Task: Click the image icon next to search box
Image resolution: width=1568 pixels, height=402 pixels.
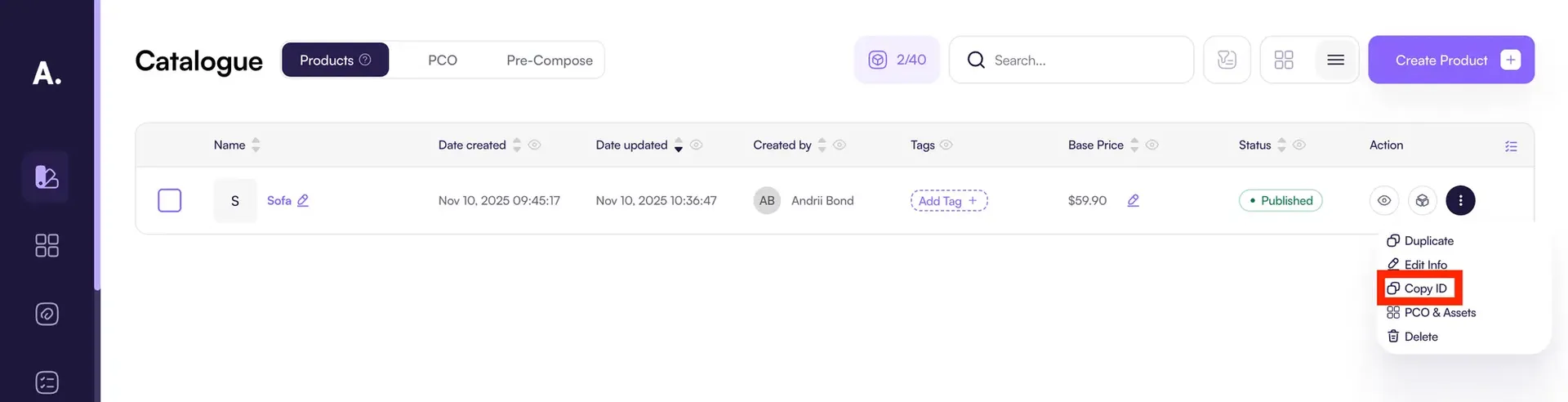Action: click(x=1227, y=60)
